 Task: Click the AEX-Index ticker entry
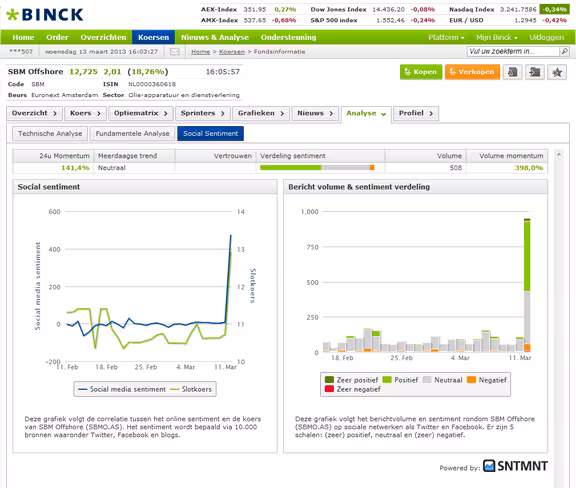[x=248, y=9]
